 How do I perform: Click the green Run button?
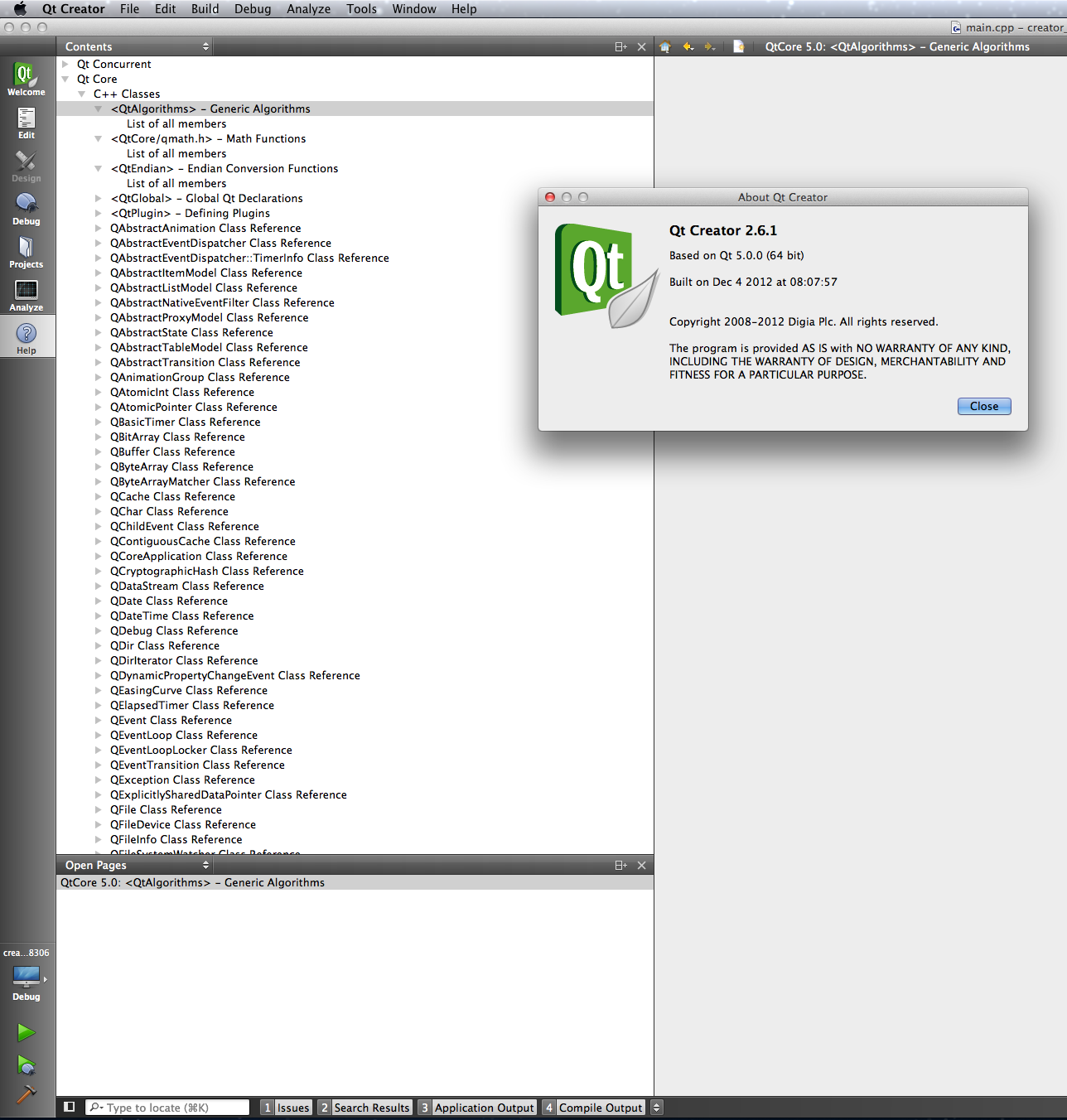[27, 1032]
